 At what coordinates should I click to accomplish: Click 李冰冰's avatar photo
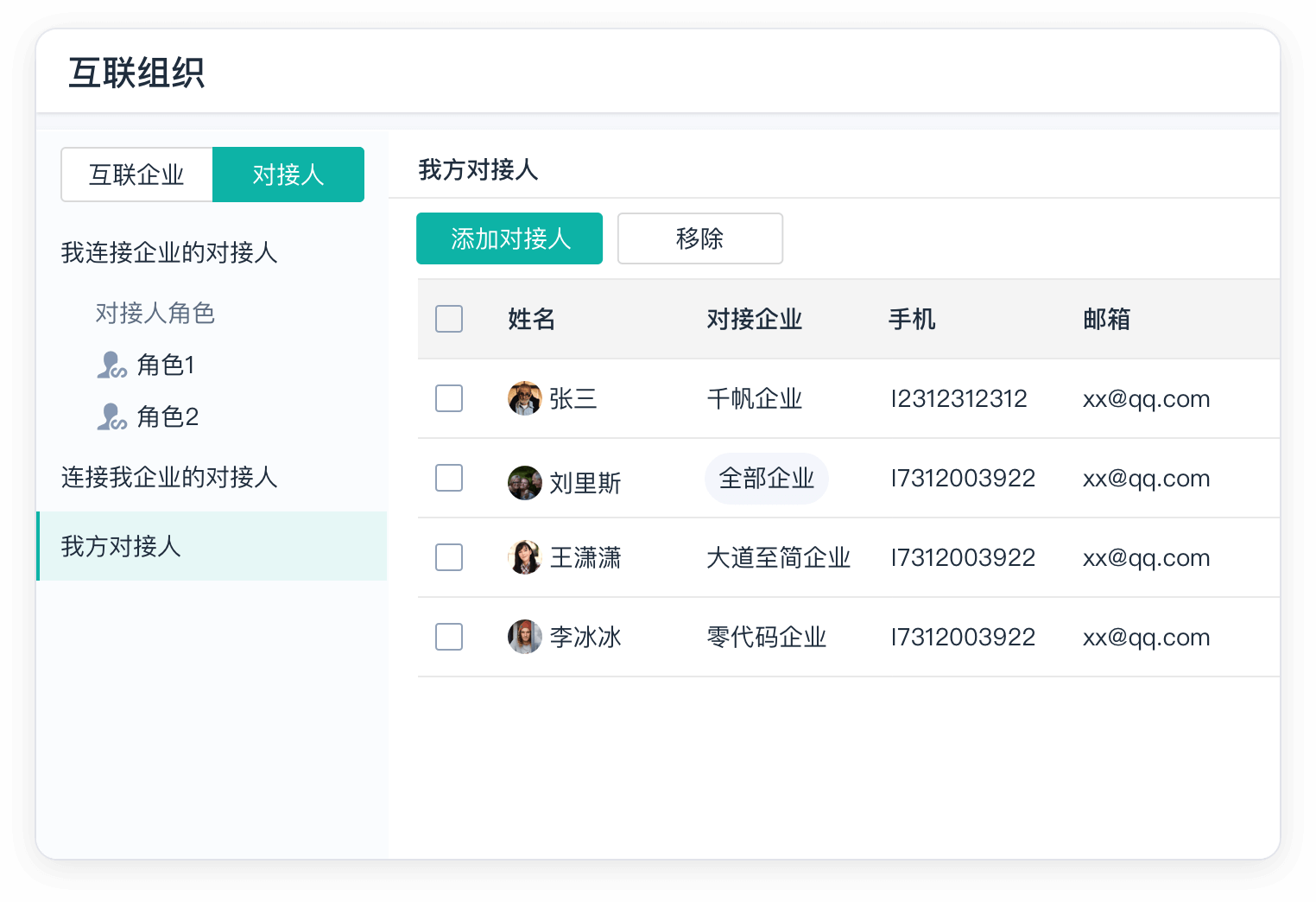(524, 637)
